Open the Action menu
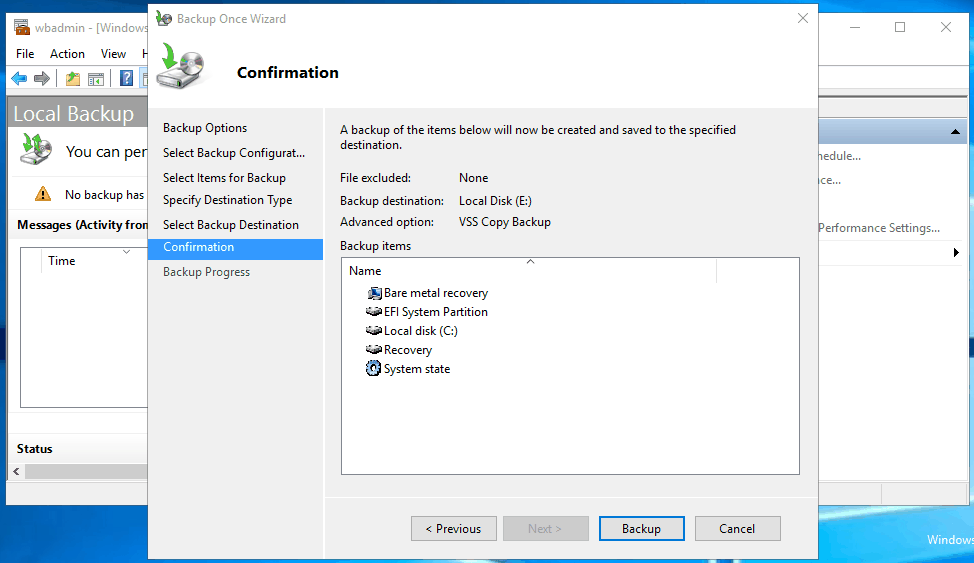The height and width of the screenshot is (563, 974). point(67,54)
